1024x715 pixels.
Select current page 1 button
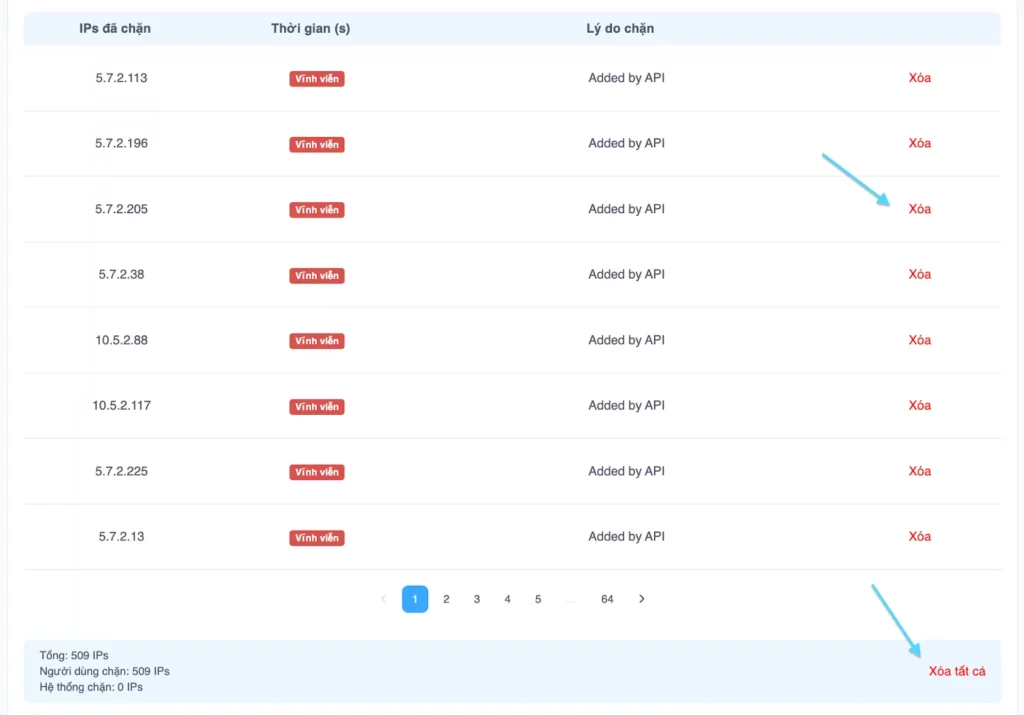(415, 599)
